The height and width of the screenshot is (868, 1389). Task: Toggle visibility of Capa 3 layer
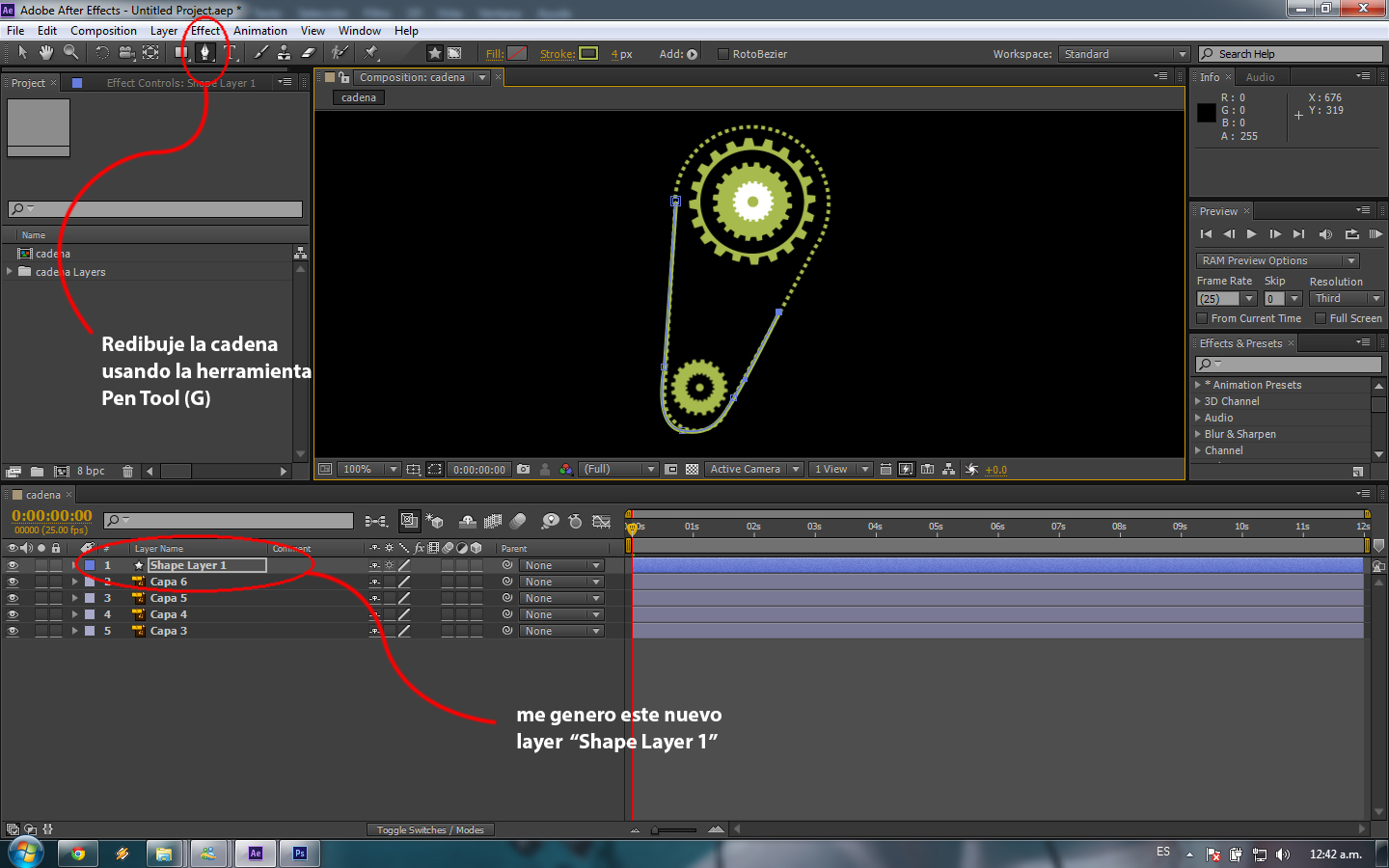coord(13,632)
